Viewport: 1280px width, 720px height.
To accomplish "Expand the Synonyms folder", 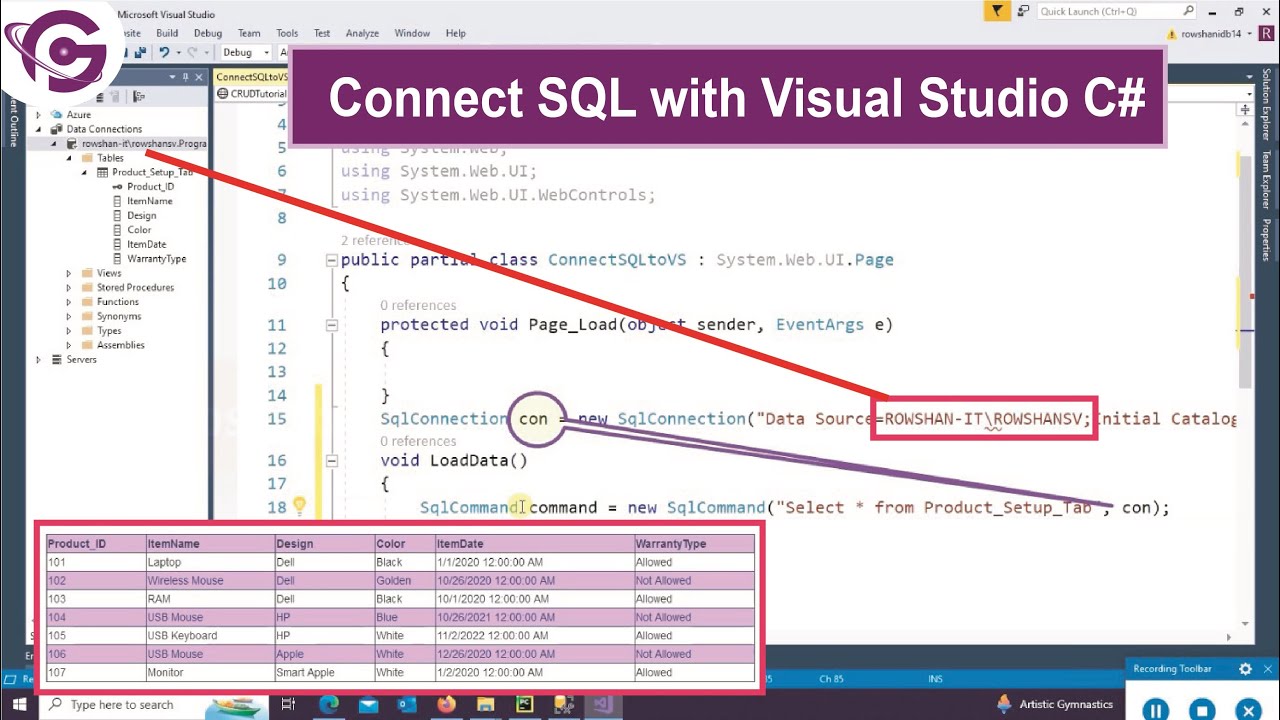I will [x=70, y=316].
